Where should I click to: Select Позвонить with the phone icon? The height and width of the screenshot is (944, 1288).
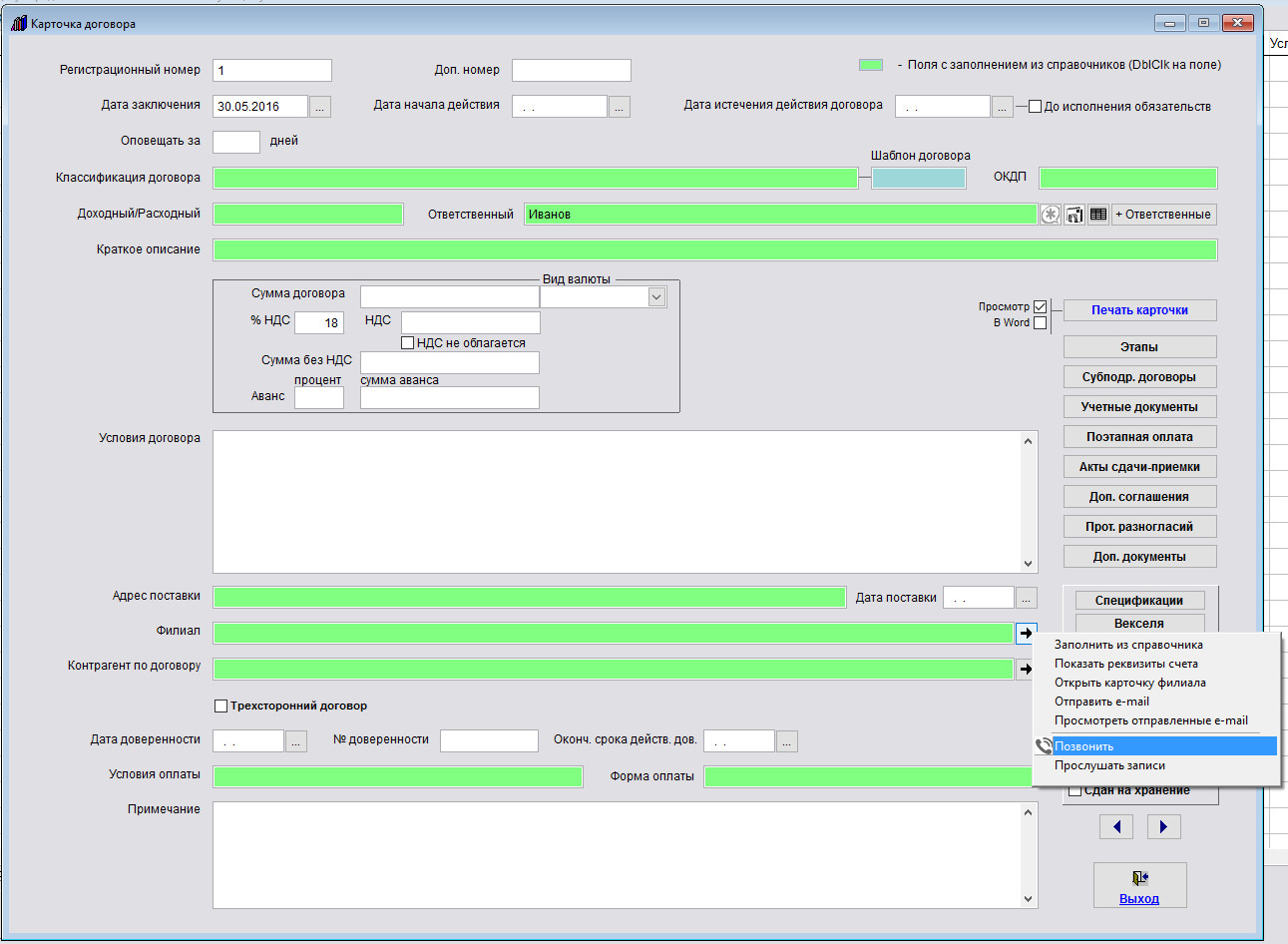1083,746
